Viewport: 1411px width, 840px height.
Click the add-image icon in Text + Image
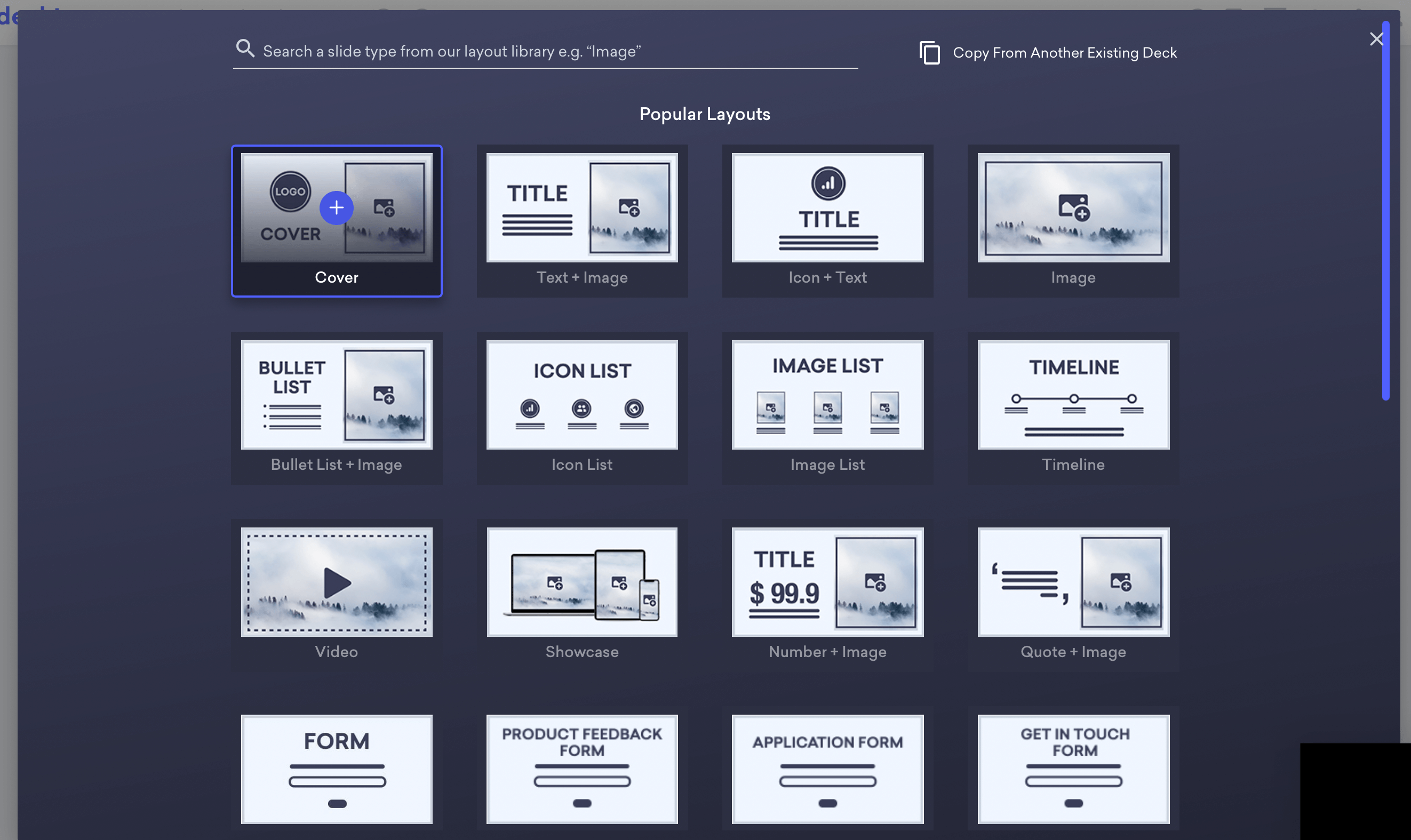coord(629,207)
